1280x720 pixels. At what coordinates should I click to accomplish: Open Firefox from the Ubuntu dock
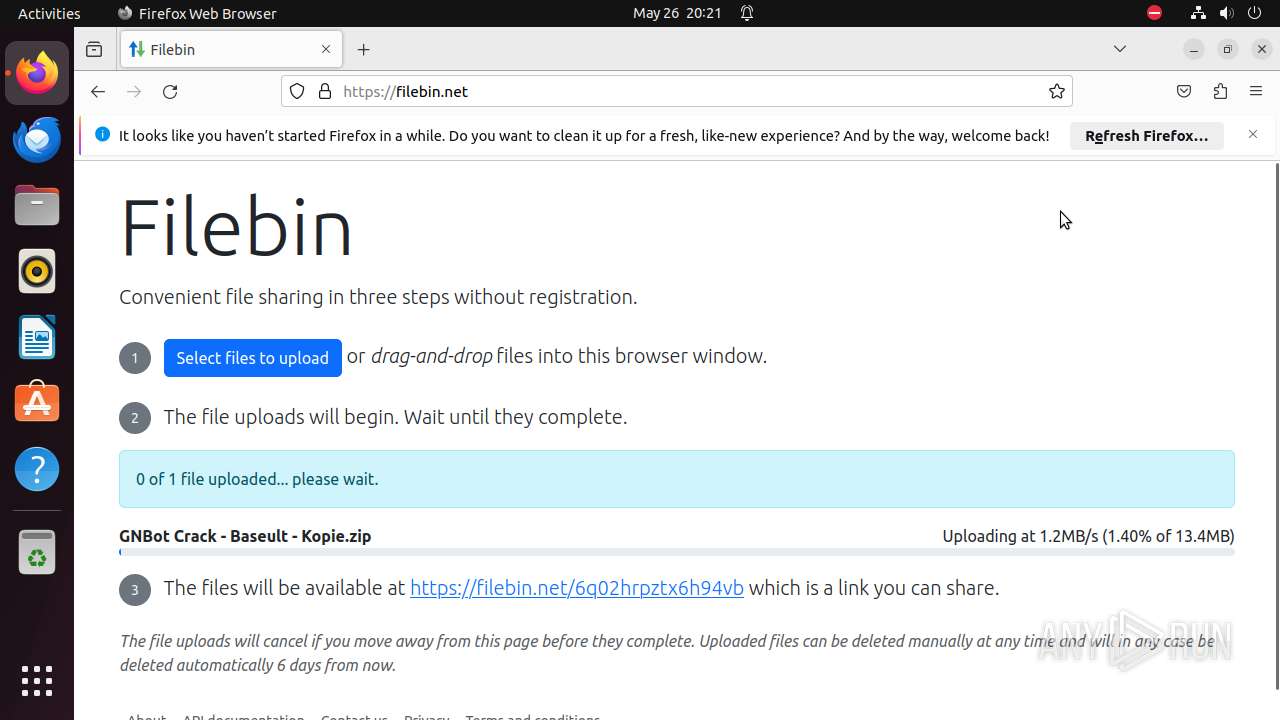pyautogui.click(x=37, y=73)
